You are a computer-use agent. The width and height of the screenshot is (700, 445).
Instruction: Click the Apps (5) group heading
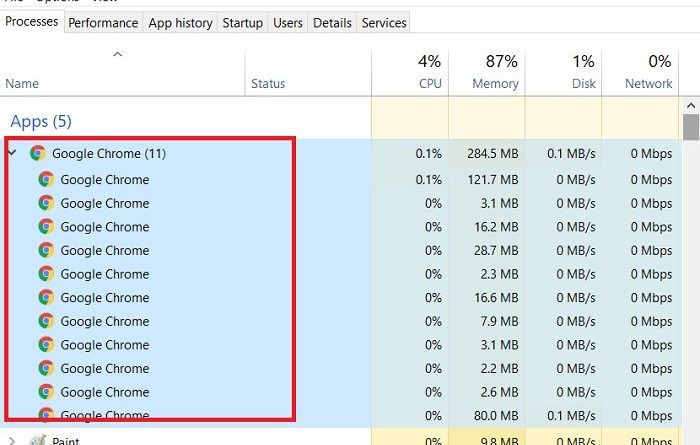(41, 121)
